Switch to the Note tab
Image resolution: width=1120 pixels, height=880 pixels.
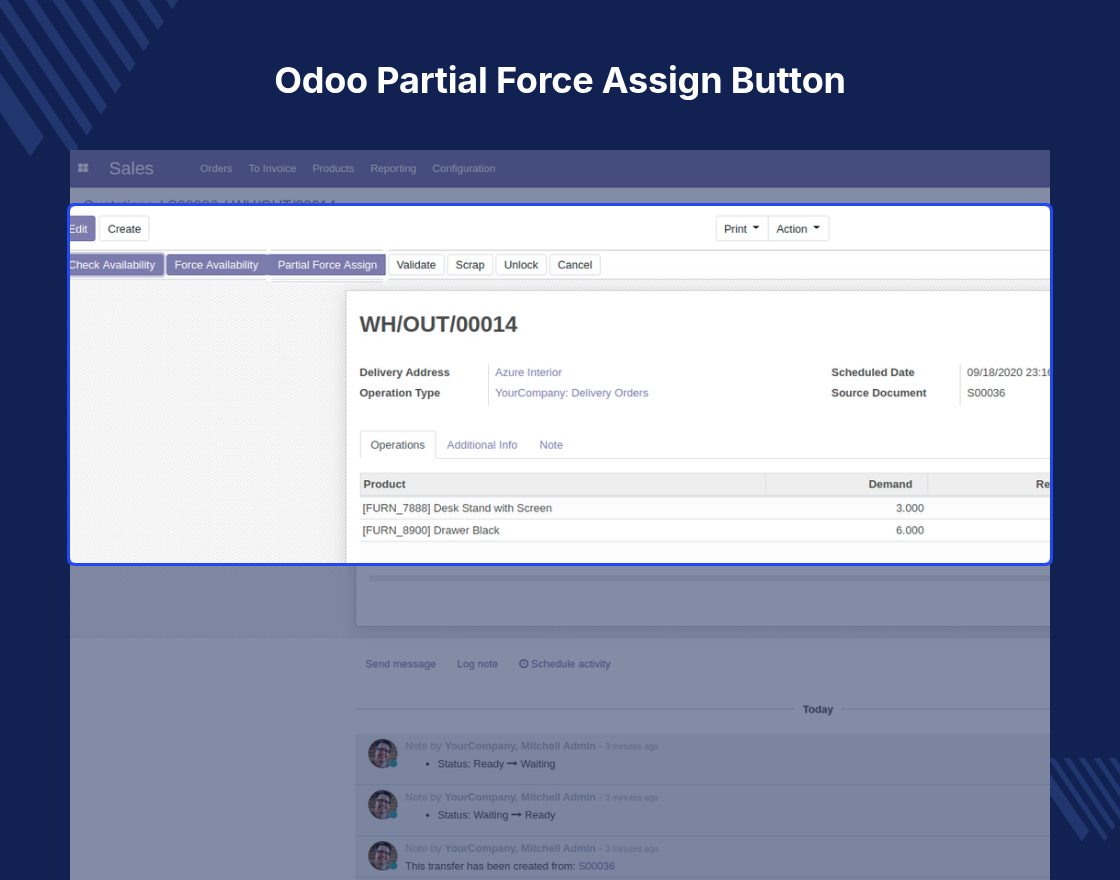551,445
